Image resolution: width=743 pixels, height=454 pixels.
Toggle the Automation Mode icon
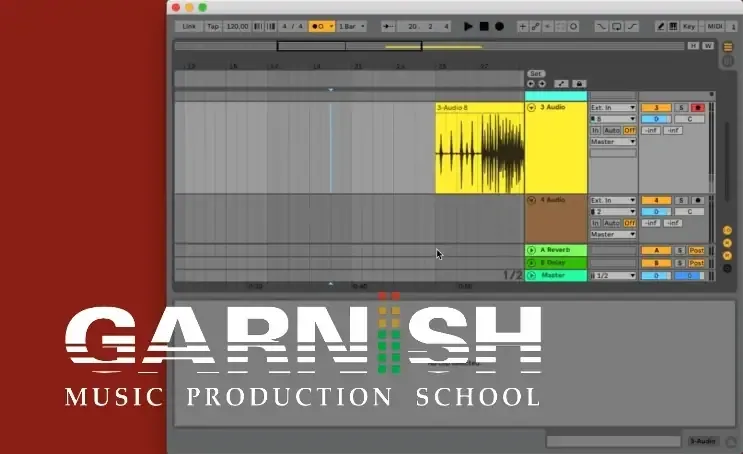coord(561,84)
